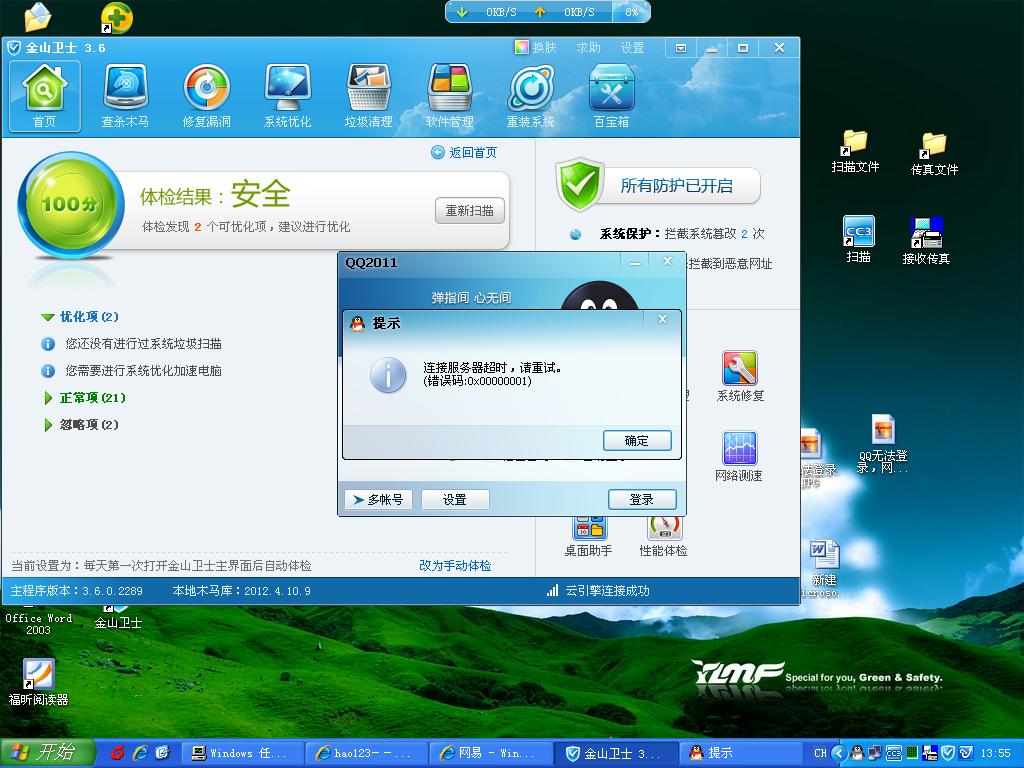Click the CH language indicator in tray
The image size is (1024, 768).
820,753
